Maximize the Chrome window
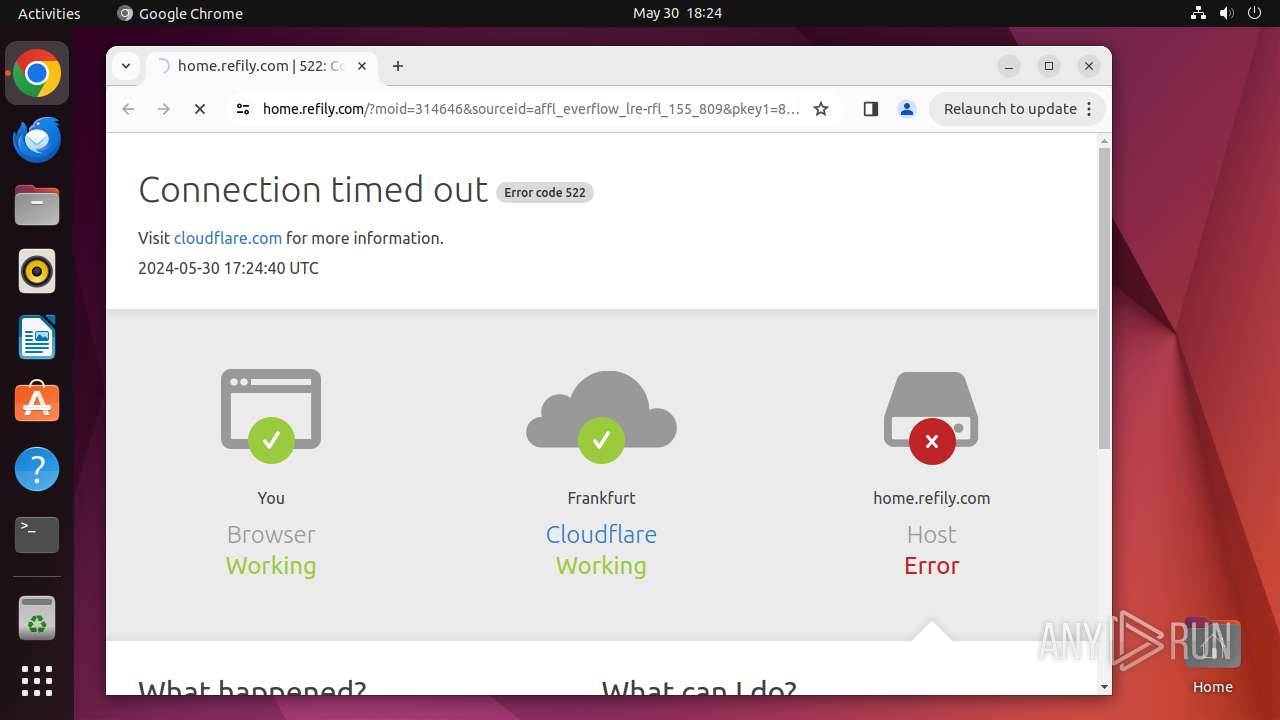Screen dimensions: 1280x720 click(1049, 66)
